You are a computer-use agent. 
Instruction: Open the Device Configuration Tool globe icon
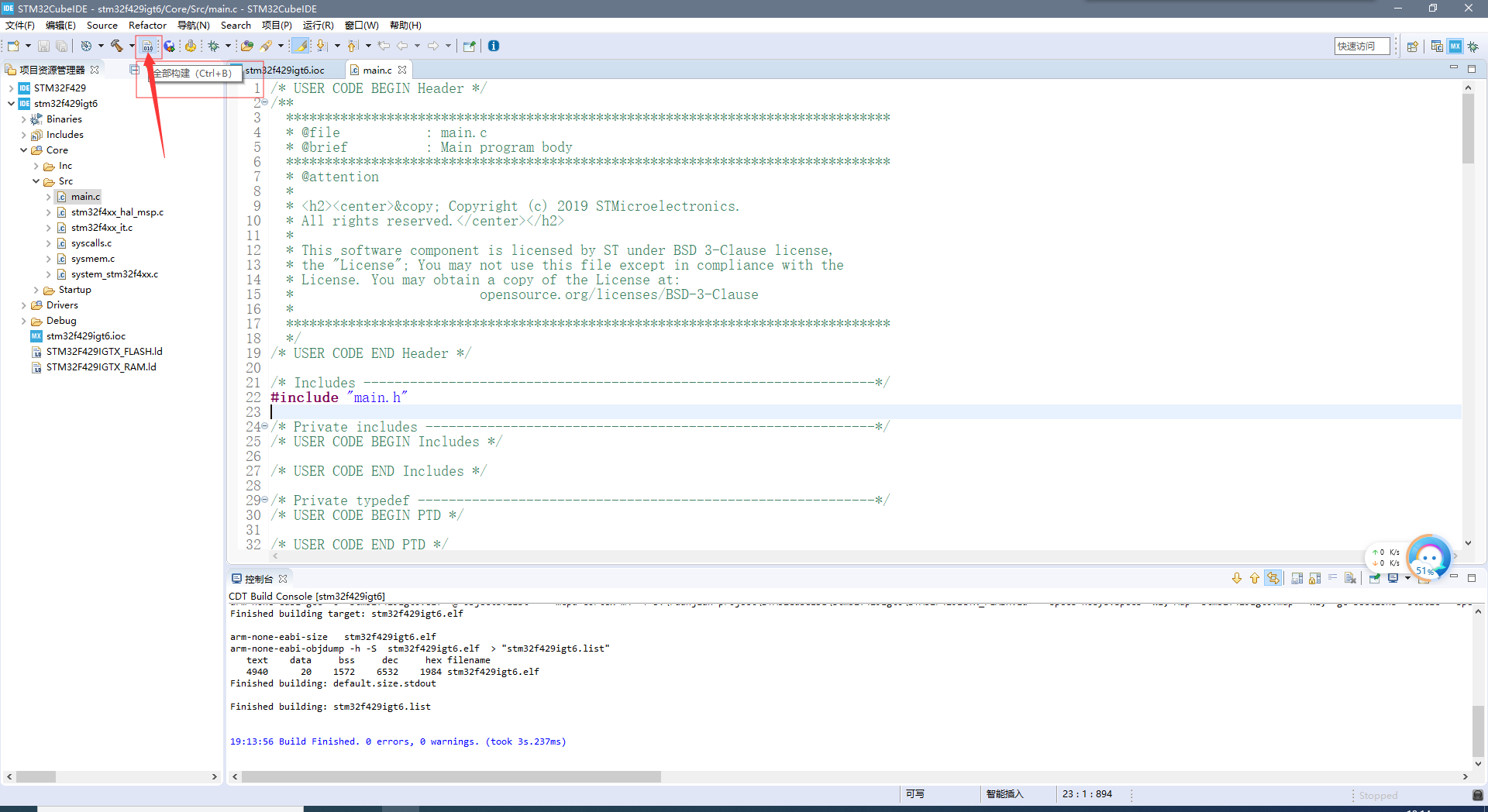point(170,46)
